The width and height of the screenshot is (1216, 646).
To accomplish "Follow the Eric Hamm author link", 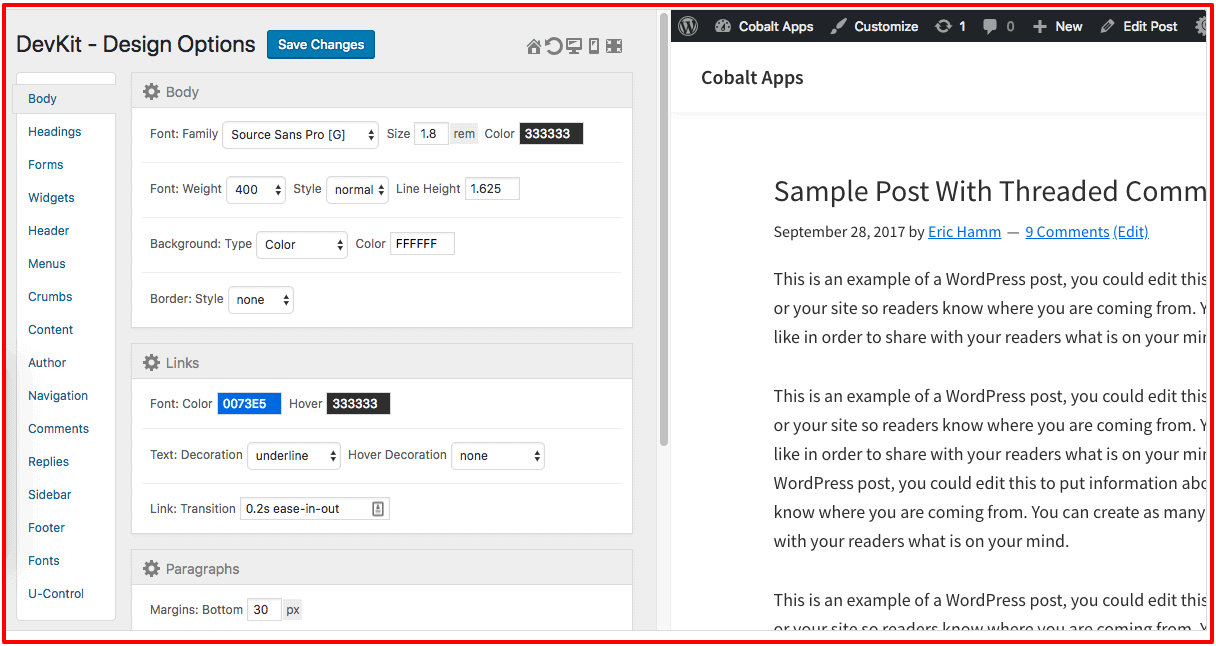I will (964, 232).
